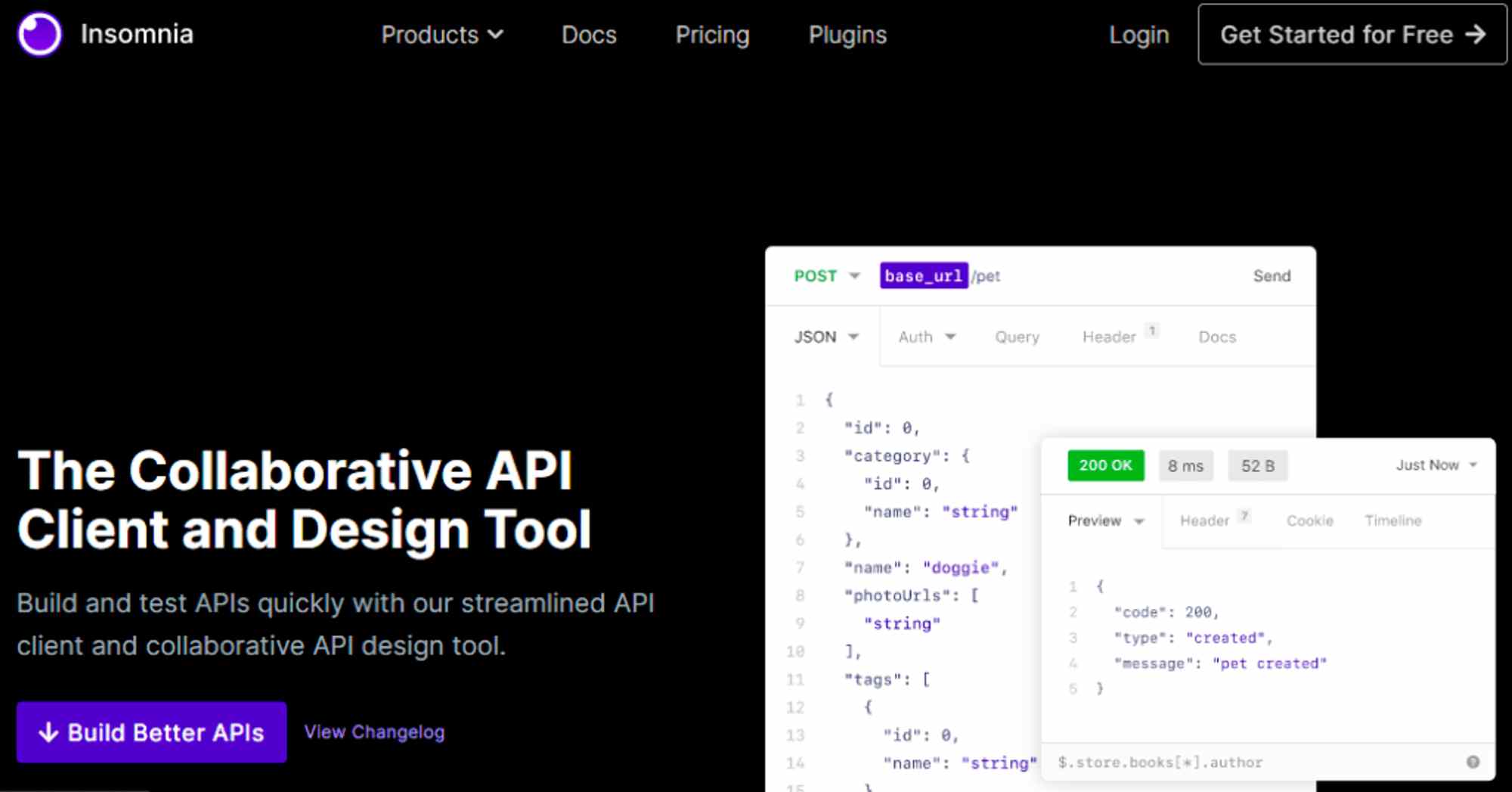The width and height of the screenshot is (1512, 792).
Task: Click the Login link
Action: 1139,35
